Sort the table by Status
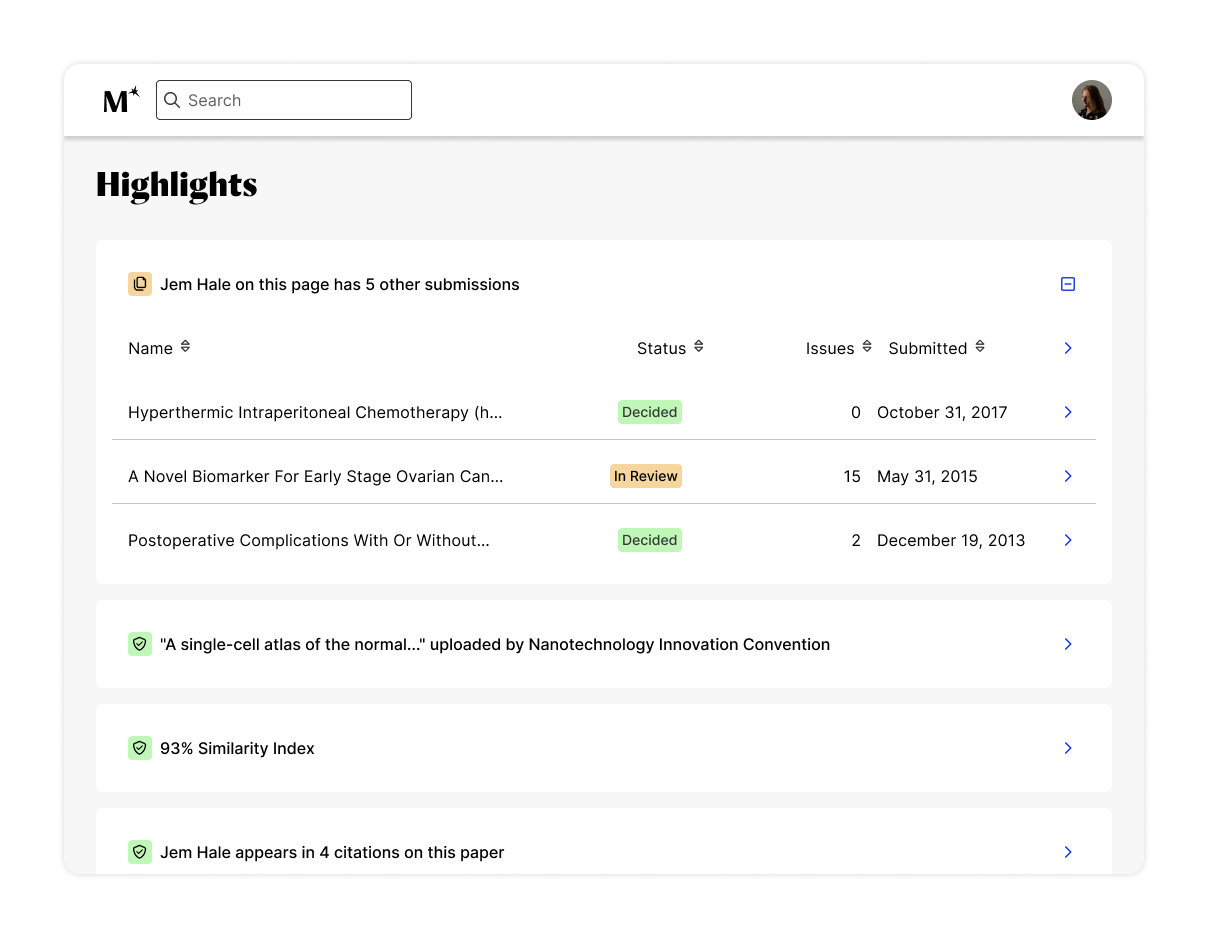The image size is (1208, 938). [699, 347]
